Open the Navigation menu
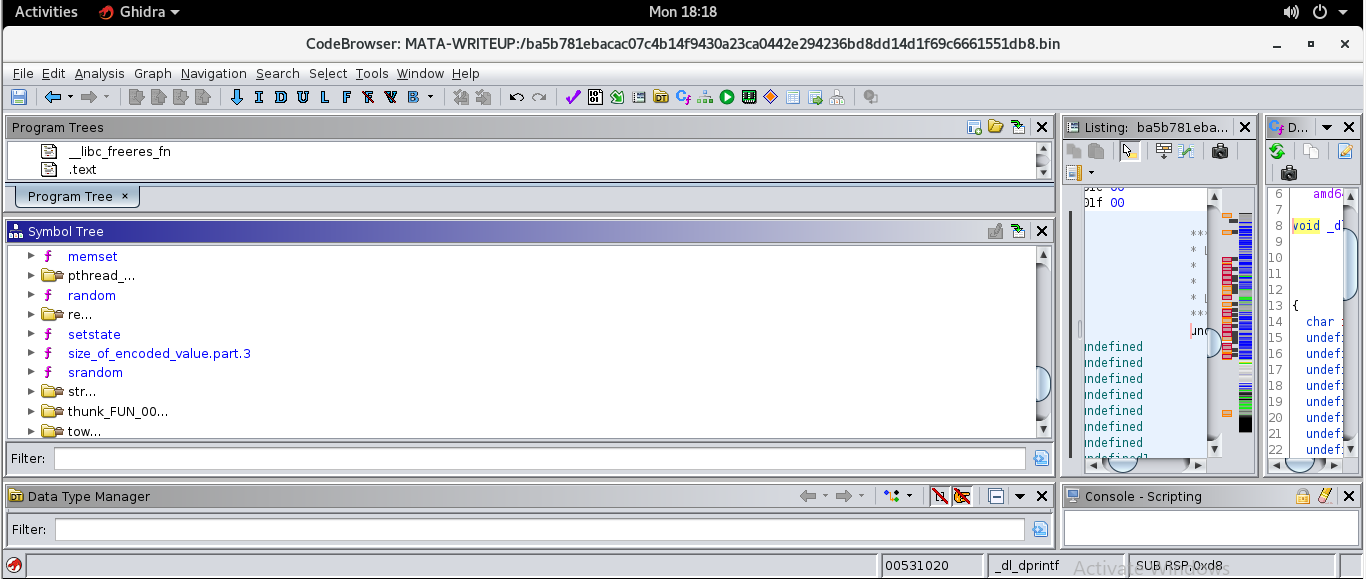The image size is (1366, 579). click(x=214, y=73)
